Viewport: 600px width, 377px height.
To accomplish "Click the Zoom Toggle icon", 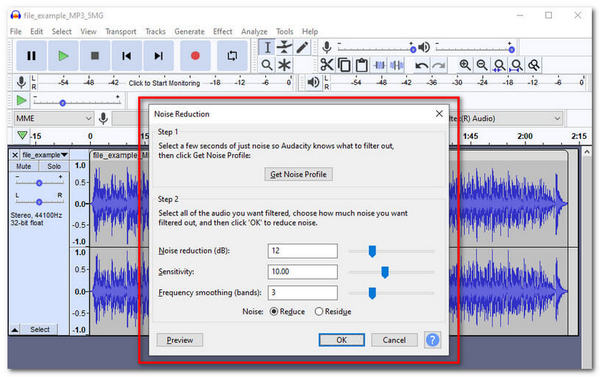I will (x=534, y=65).
